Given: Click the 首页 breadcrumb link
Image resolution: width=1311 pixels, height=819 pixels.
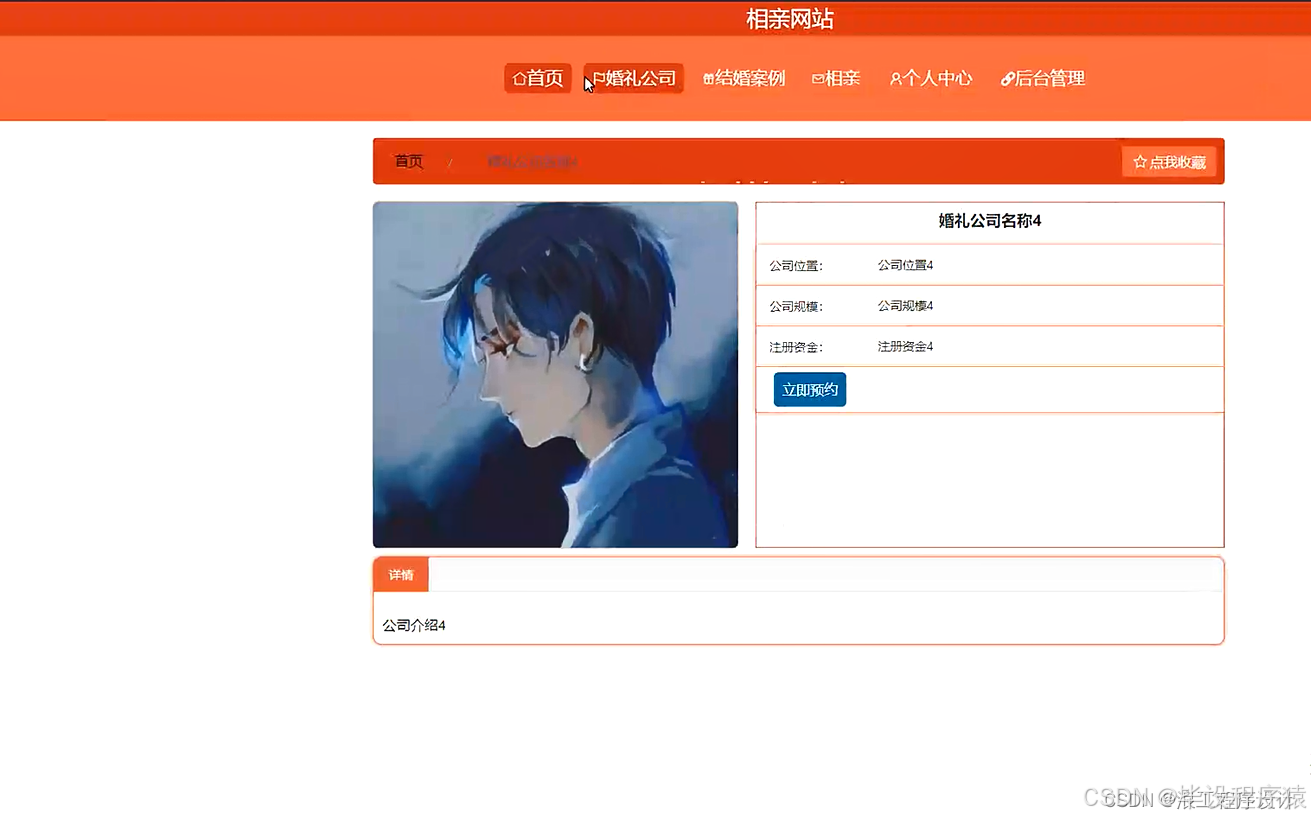Looking at the screenshot, I should click(408, 161).
